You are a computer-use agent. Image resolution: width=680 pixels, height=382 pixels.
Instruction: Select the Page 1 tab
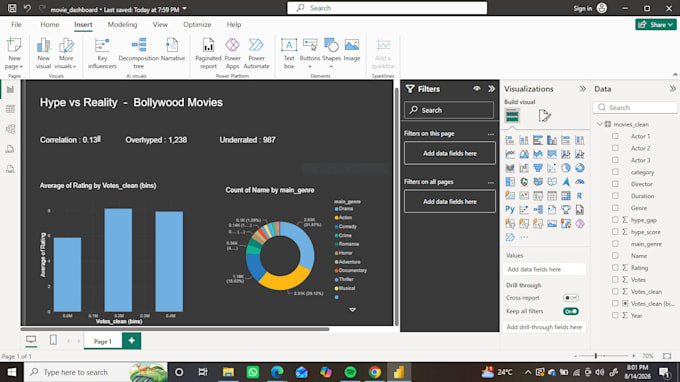click(x=102, y=341)
